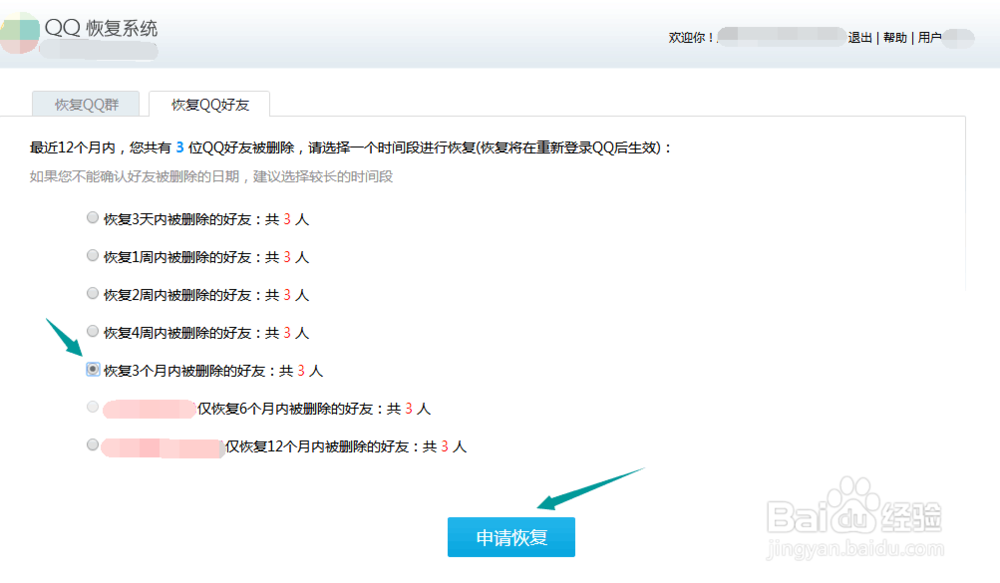Click the QQ 恢复系统 logo icon
1000x583 pixels.
[x=19, y=33]
